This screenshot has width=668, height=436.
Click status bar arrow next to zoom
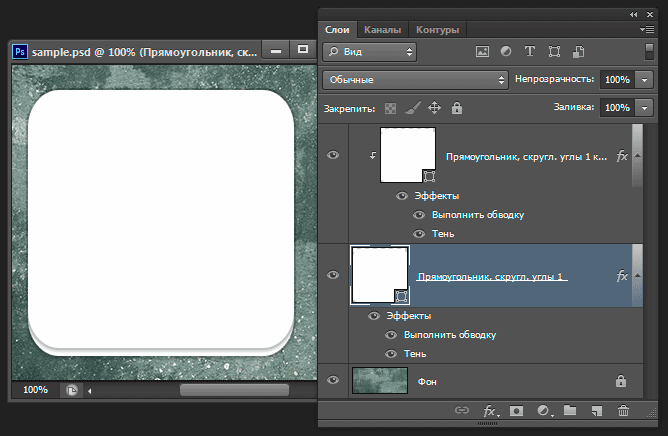pos(89,390)
